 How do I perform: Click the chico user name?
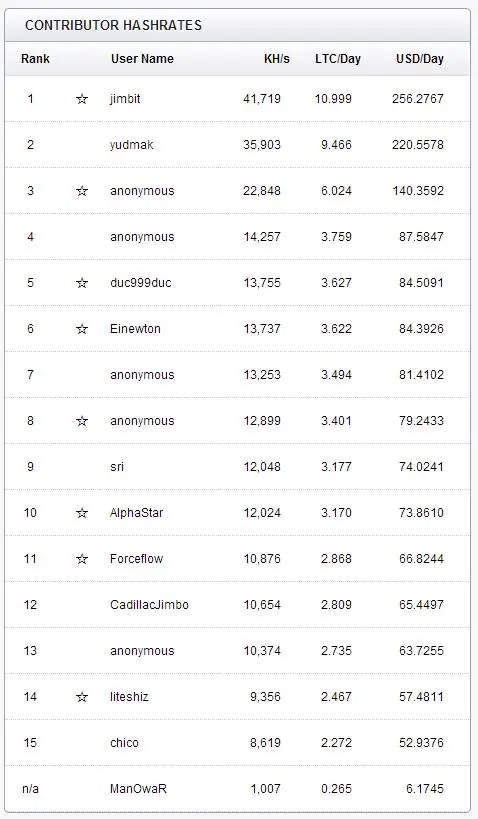click(124, 742)
